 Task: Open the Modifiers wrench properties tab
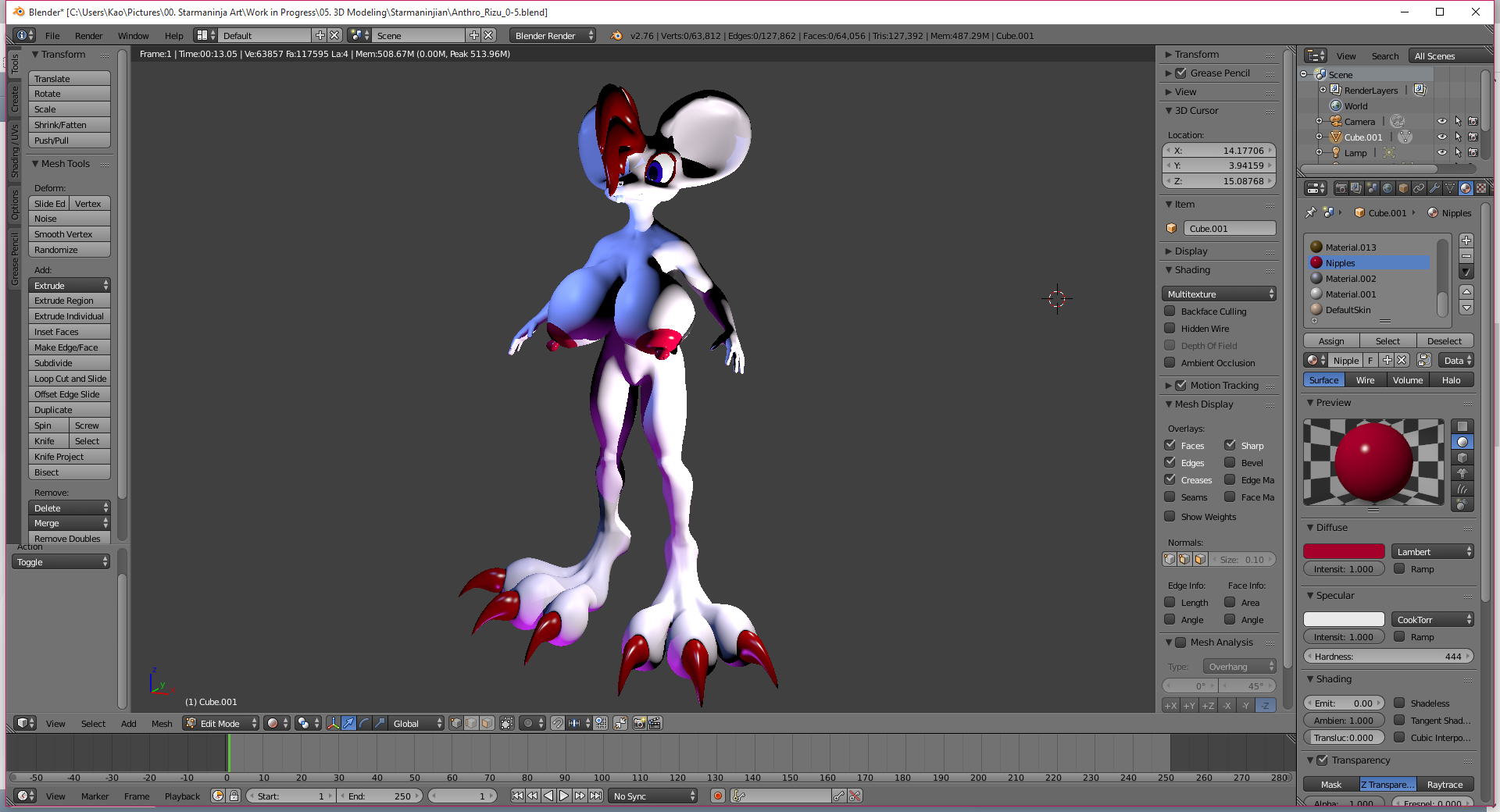1434,188
